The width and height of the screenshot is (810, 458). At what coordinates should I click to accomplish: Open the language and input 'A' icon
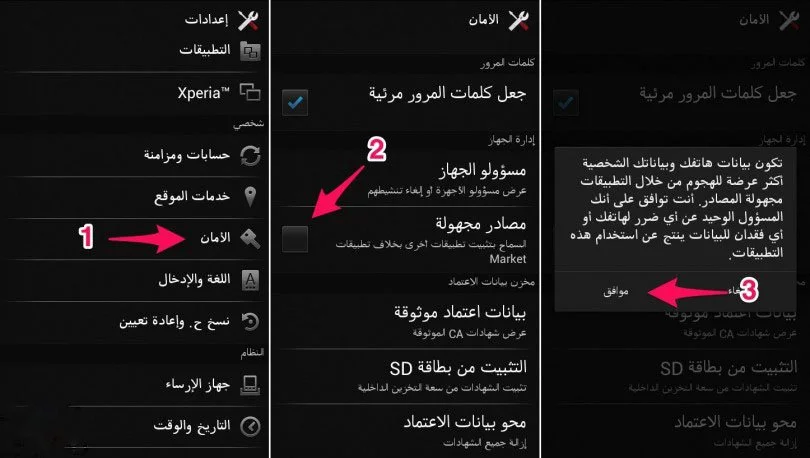[x=251, y=280]
